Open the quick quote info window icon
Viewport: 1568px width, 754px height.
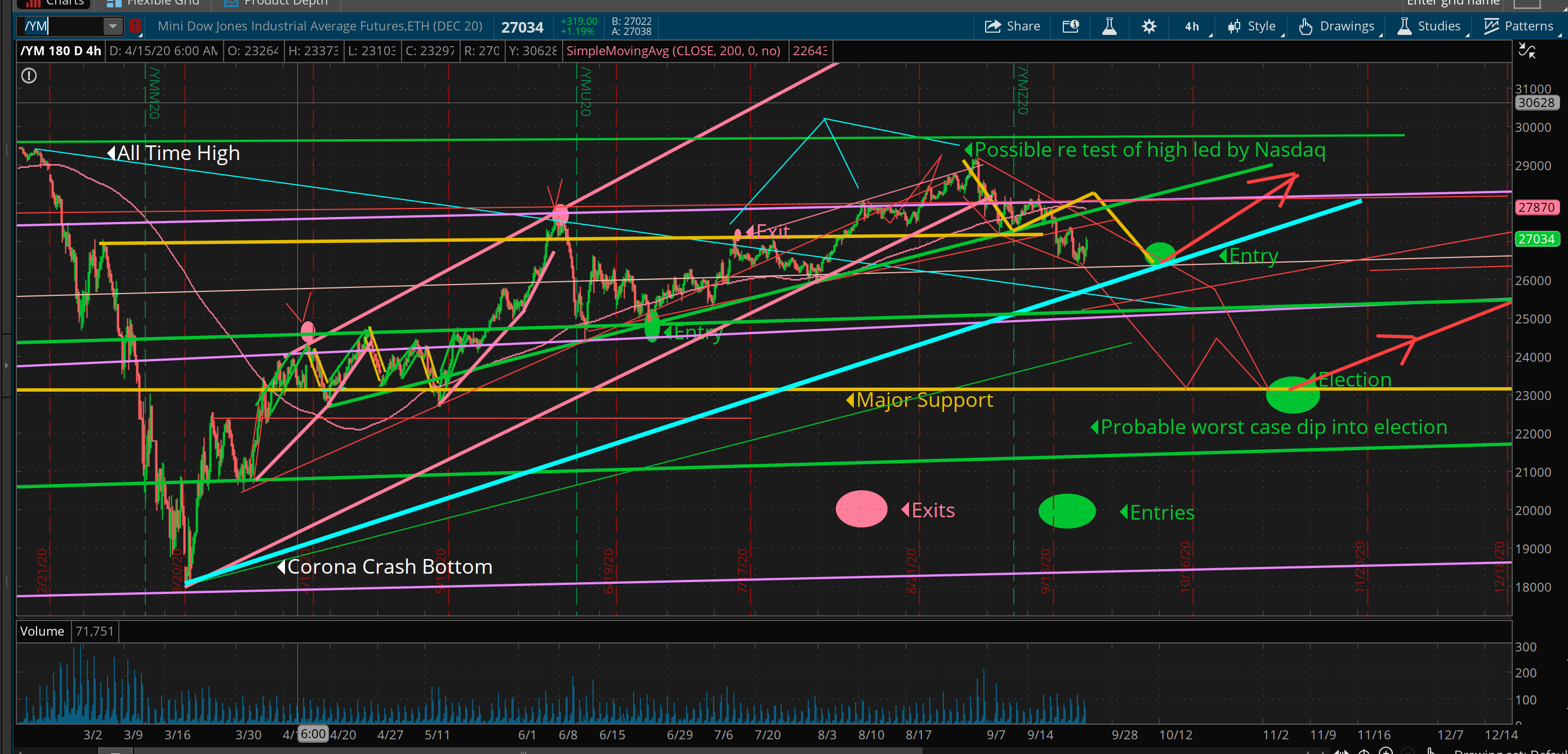click(1071, 26)
